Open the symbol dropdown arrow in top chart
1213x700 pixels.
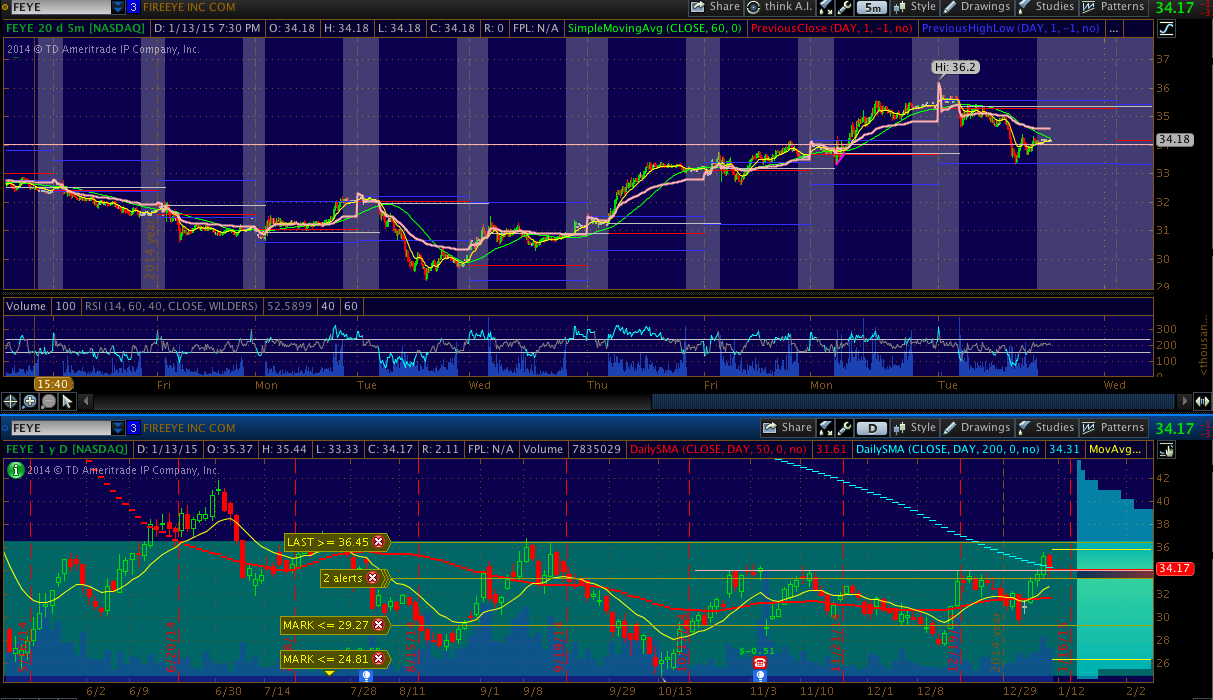[x=118, y=7]
